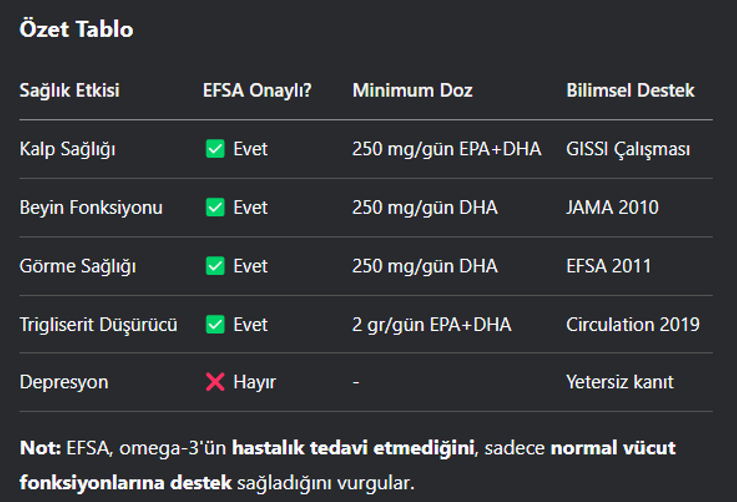Click the Bilimsel Destek column header

(x=630, y=90)
